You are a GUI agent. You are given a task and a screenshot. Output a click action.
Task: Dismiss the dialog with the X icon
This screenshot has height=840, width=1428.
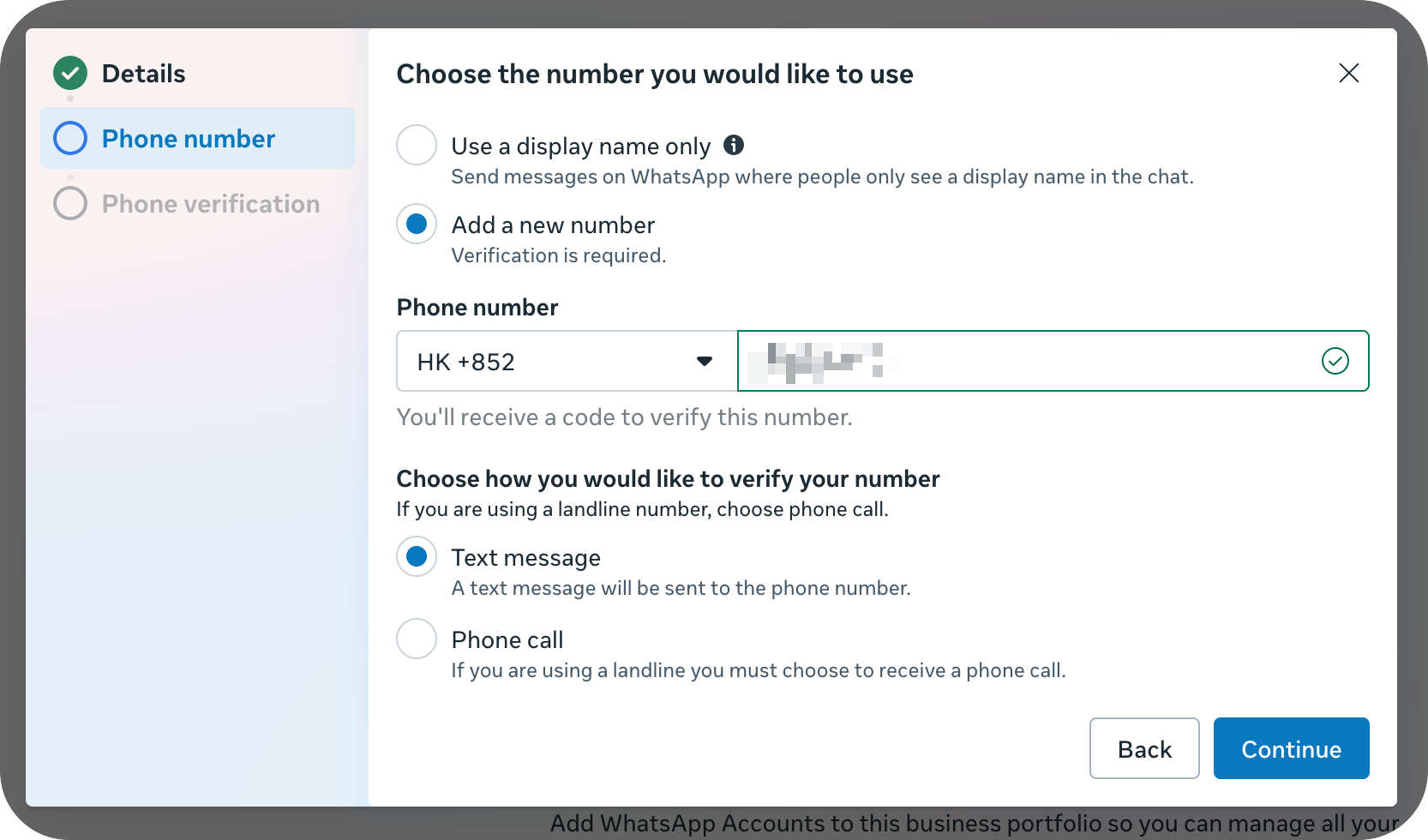coord(1348,73)
